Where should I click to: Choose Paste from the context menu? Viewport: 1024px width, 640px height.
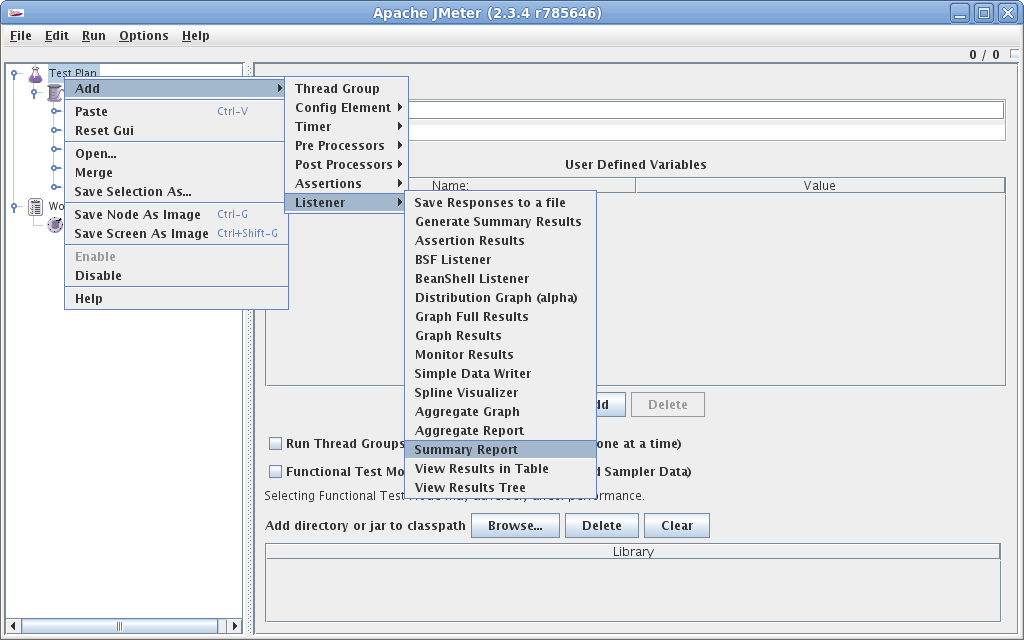176,112
